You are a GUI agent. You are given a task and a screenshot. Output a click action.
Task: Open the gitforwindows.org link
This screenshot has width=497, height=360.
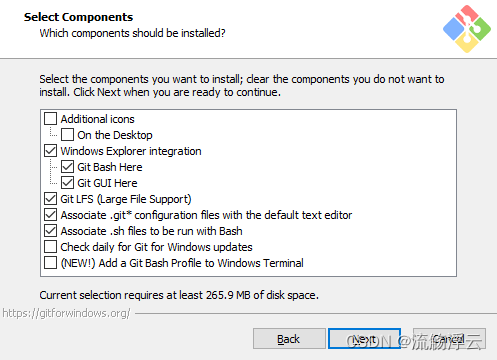coord(66,313)
